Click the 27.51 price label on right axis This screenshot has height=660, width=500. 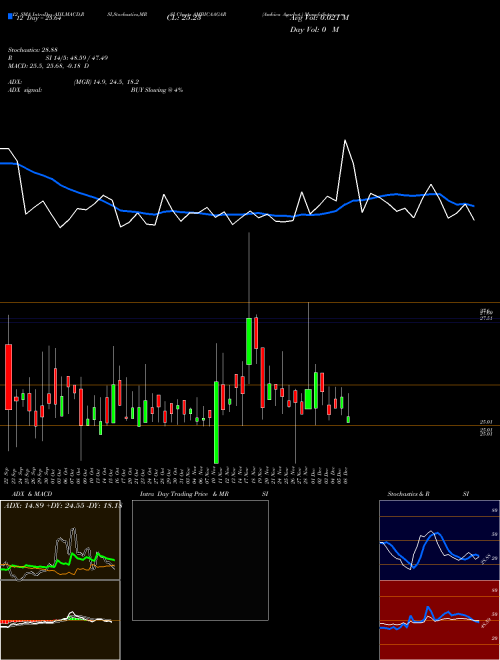487,319
